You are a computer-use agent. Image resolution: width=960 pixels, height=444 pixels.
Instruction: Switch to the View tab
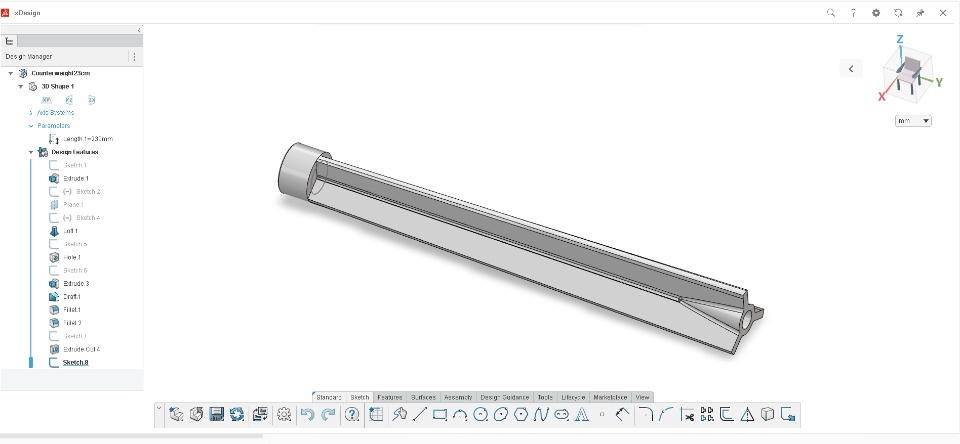pos(642,397)
